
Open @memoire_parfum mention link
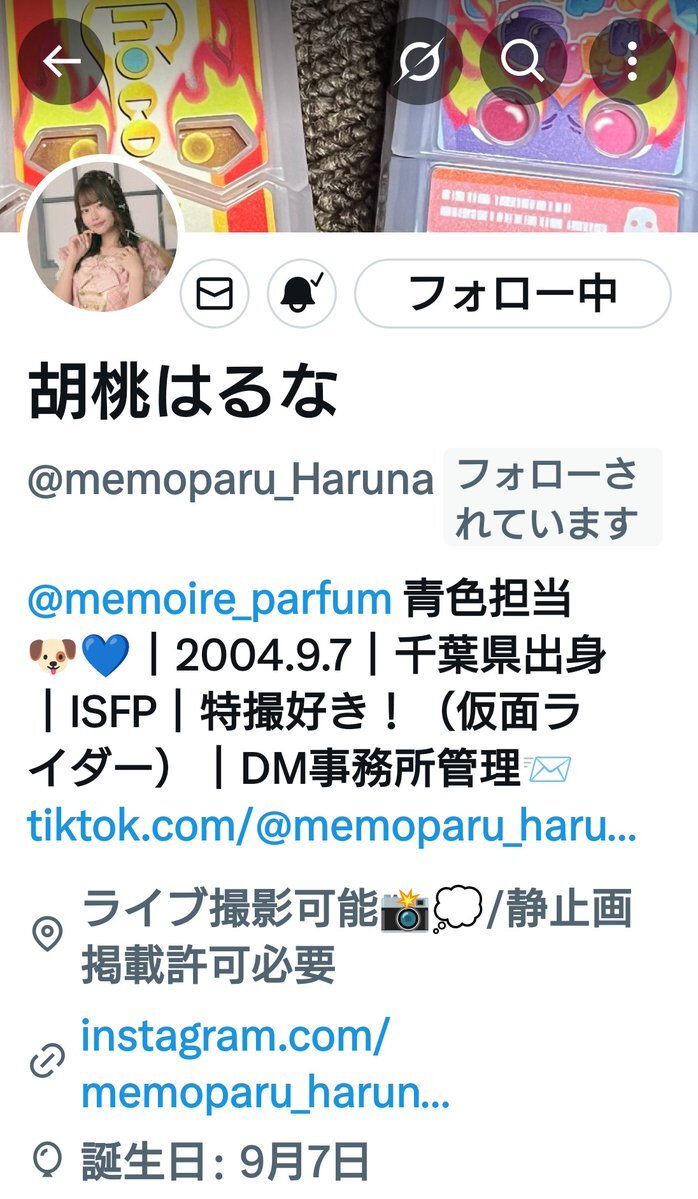pyautogui.click(x=209, y=599)
